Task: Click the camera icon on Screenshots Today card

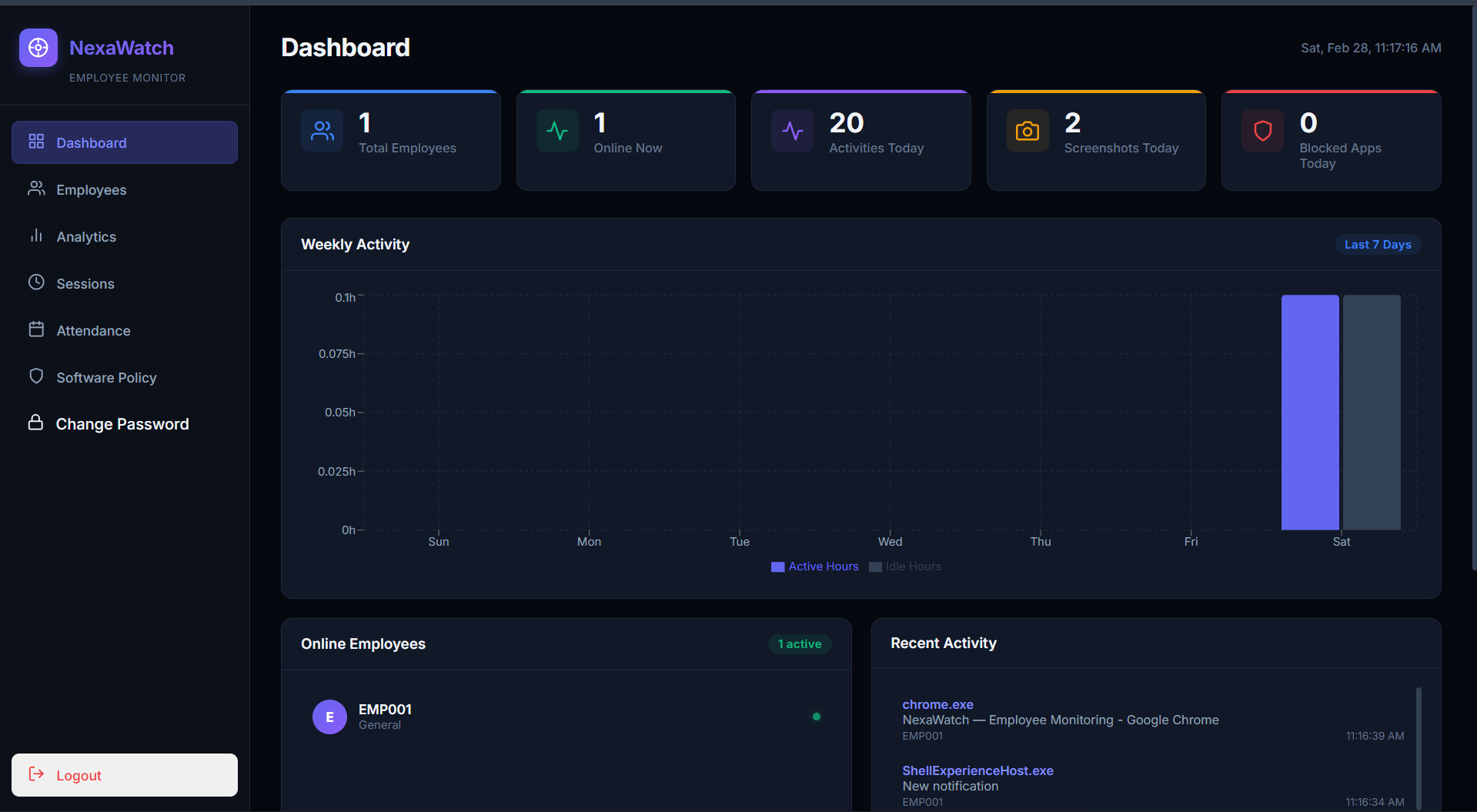Action: click(x=1027, y=131)
